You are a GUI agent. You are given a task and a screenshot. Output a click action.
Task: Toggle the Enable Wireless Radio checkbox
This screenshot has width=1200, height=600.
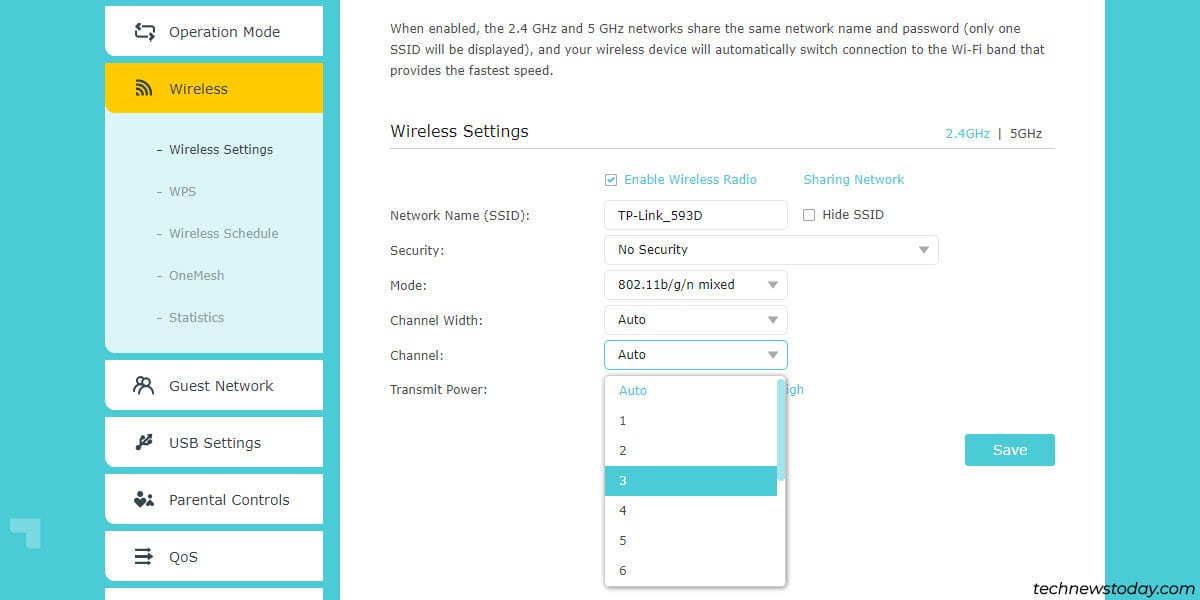(x=611, y=180)
